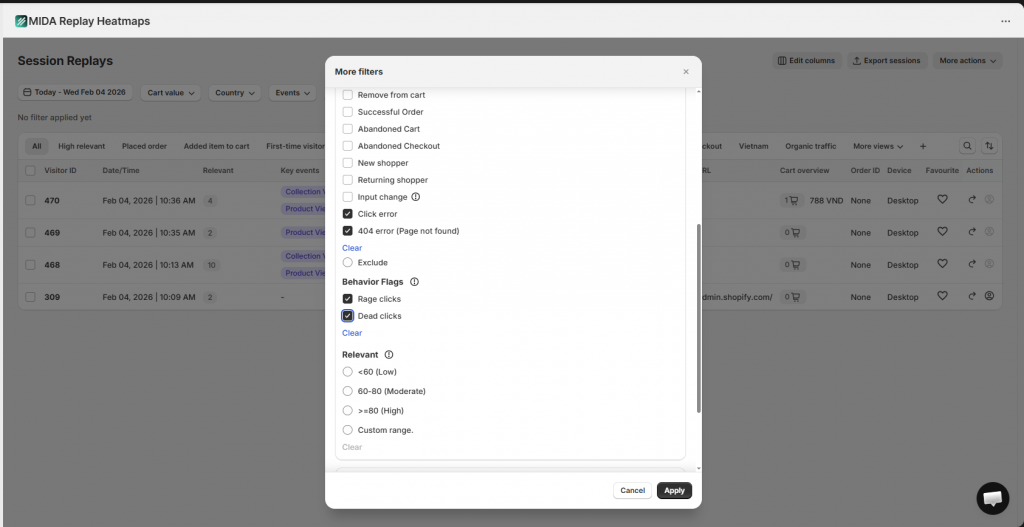Select the Exclude radio button
Viewport: 1024px width, 527px height.
click(348, 263)
